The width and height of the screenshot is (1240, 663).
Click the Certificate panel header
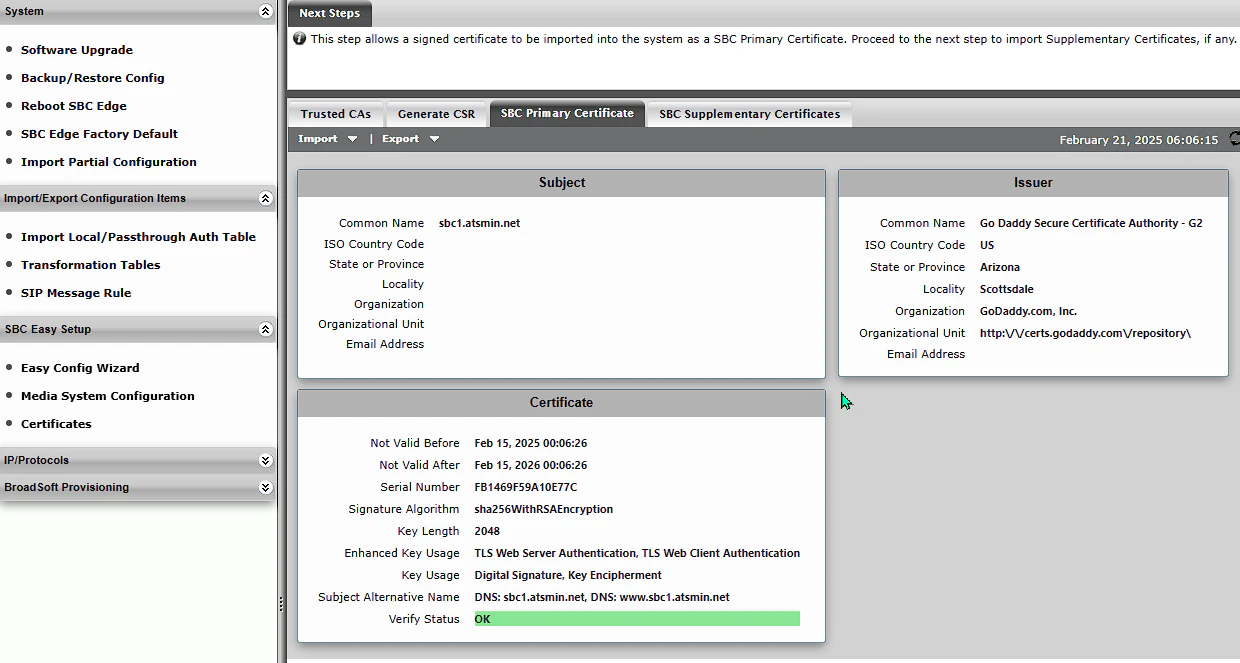tap(561, 403)
